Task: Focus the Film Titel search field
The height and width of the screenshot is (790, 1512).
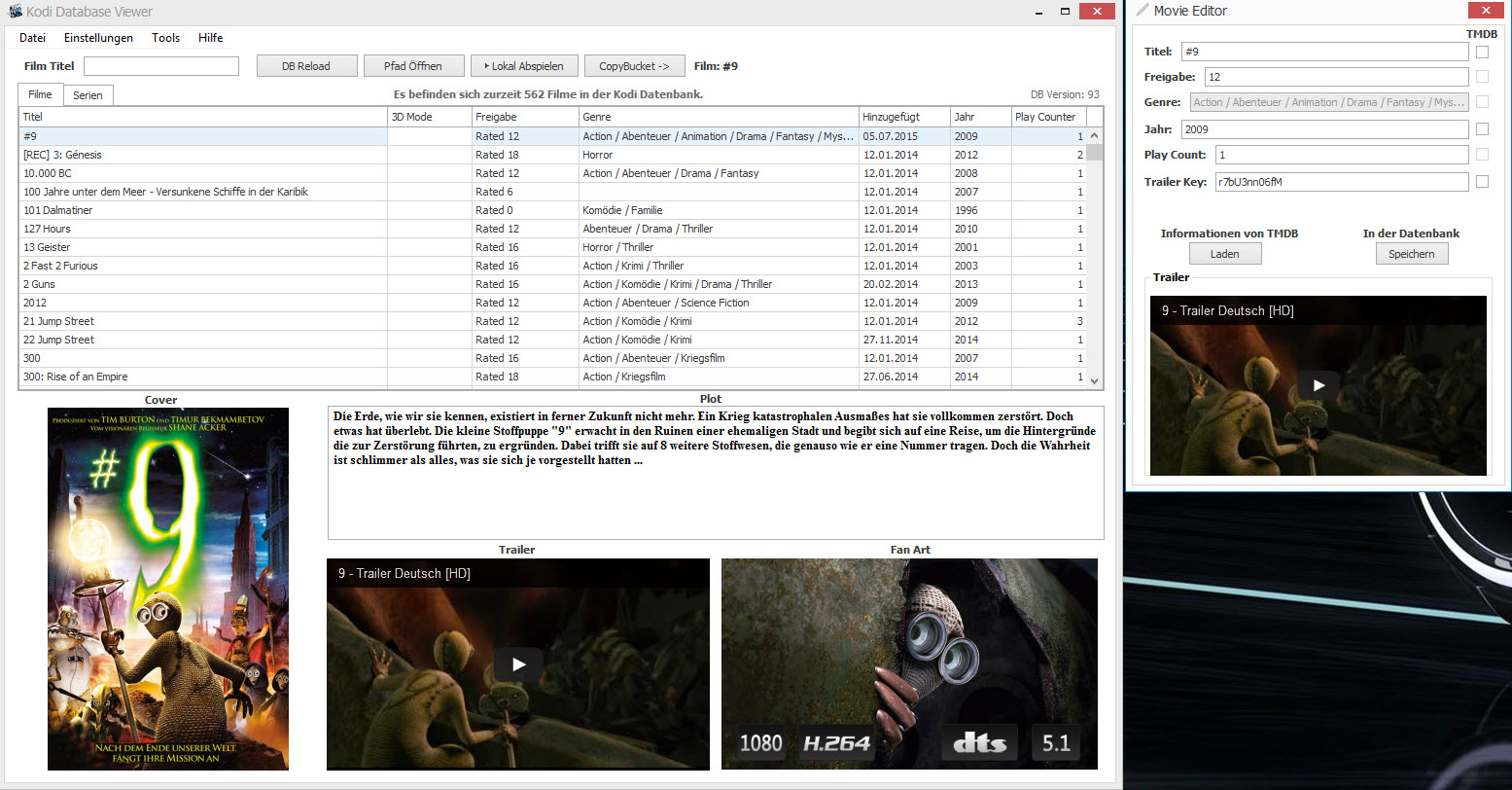Action: pyautogui.click(x=161, y=66)
